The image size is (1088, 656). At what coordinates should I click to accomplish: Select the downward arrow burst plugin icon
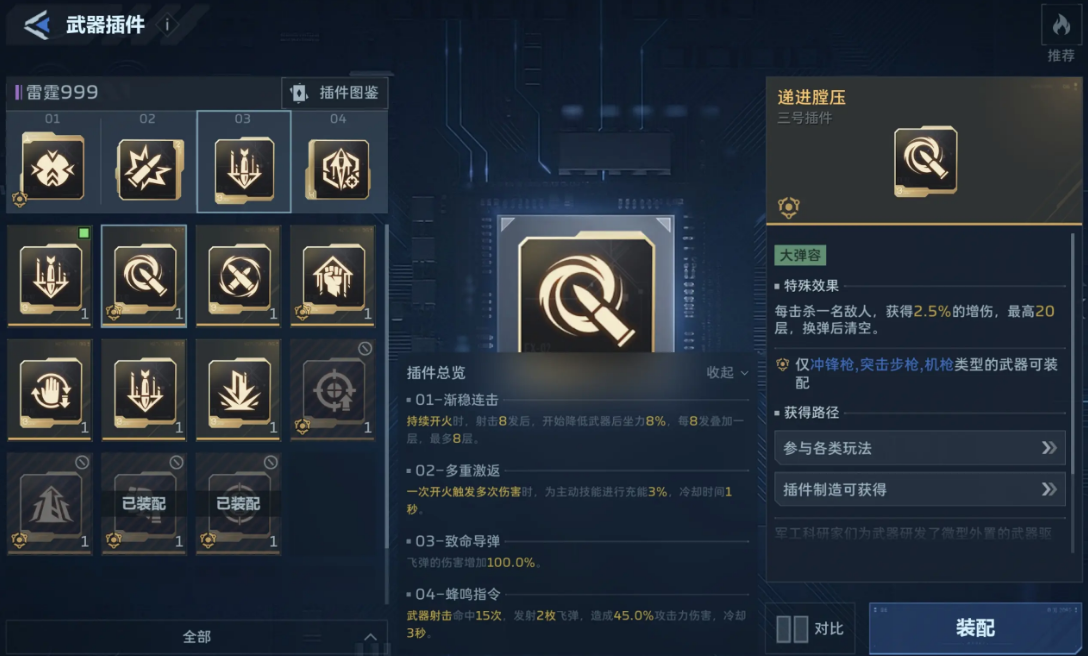click(x=238, y=389)
